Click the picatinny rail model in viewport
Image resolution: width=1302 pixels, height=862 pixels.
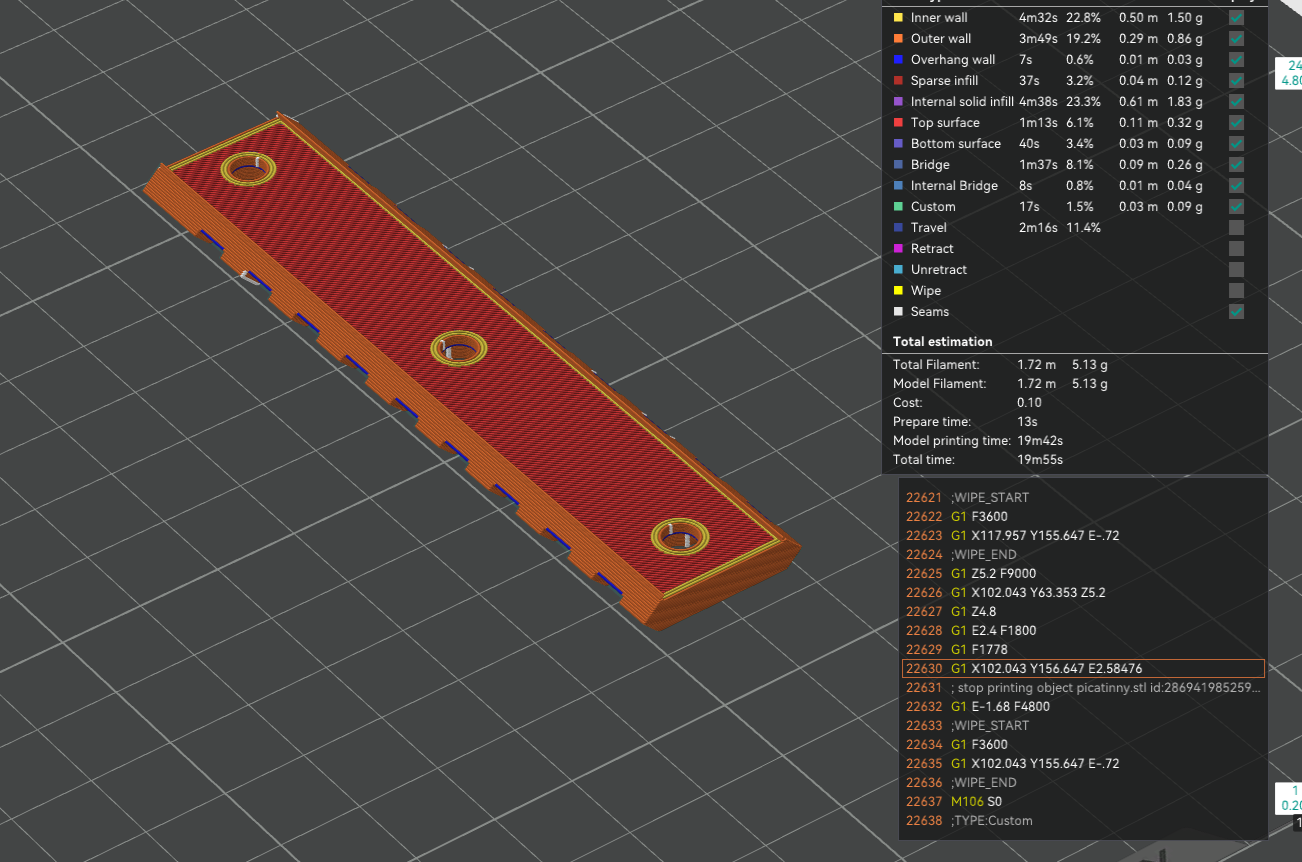(470, 370)
